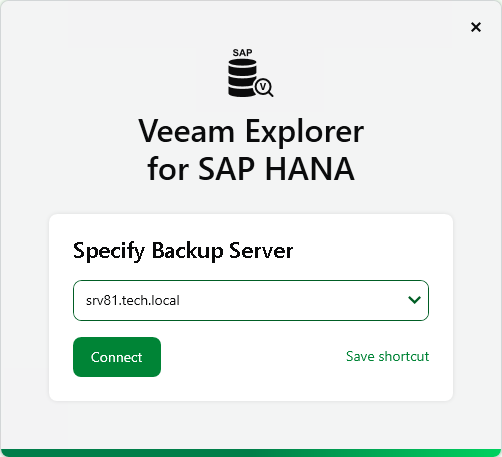Click empty space between Connect and Save shortcut
This screenshot has height=457, width=502.
coord(253,357)
